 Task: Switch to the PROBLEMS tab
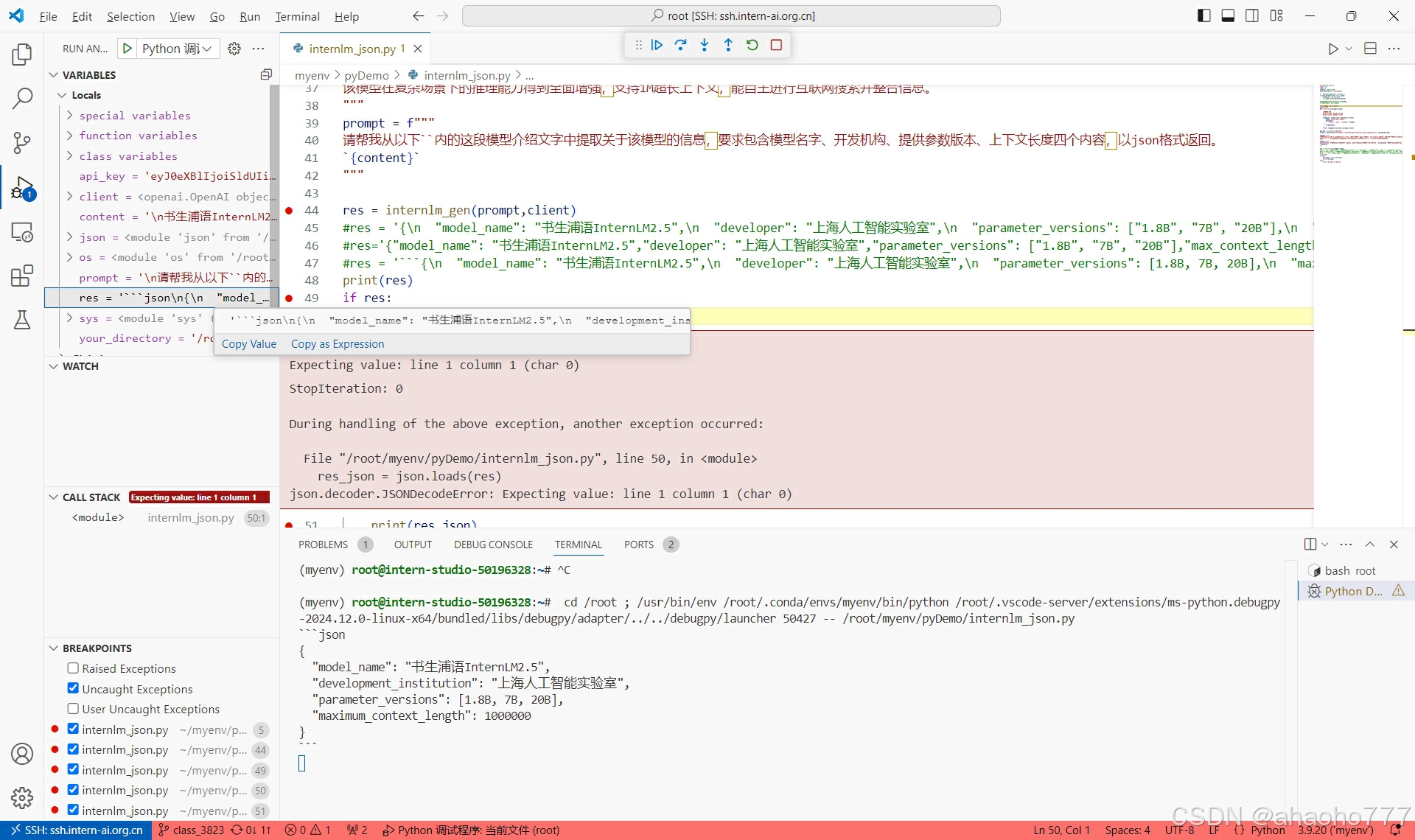coord(323,545)
